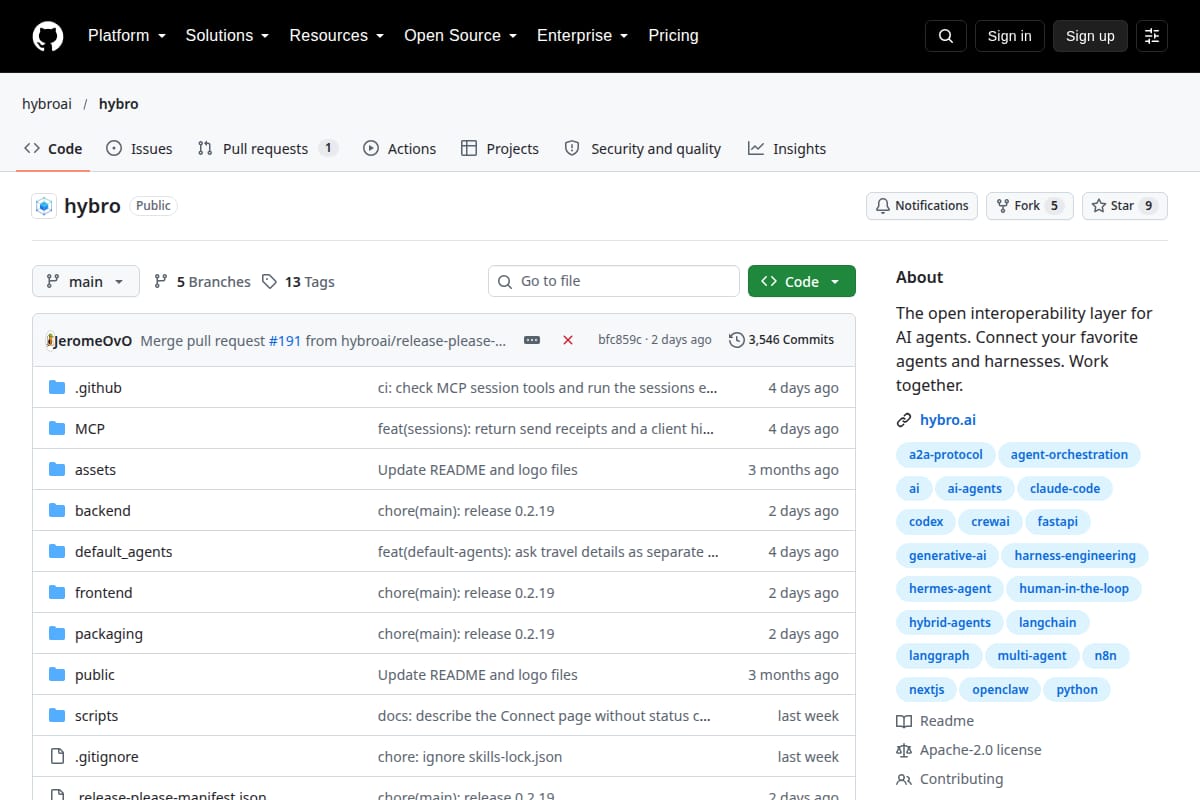This screenshot has width=1200, height=800.
Task: Open the main branch dropdown
Action: tap(86, 282)
